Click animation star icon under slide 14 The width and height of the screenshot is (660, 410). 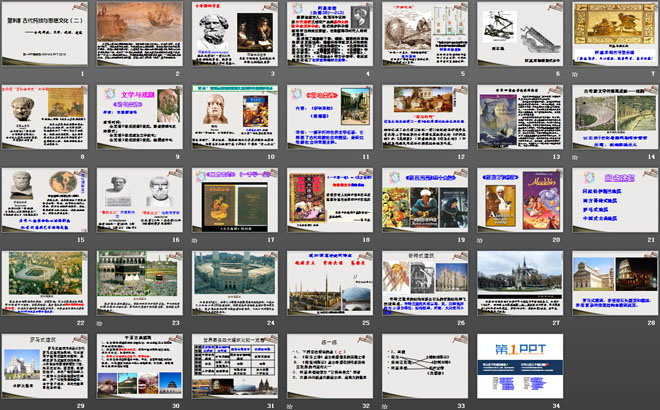(x=575, y=157)
